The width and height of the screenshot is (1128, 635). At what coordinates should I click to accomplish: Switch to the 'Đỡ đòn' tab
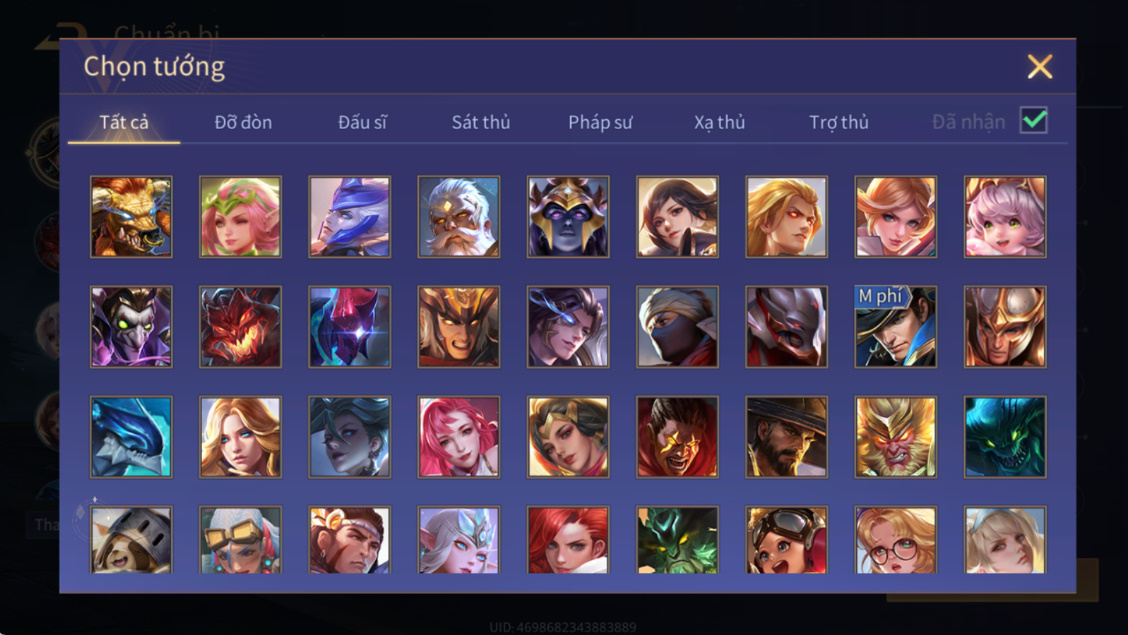point(243,122)
